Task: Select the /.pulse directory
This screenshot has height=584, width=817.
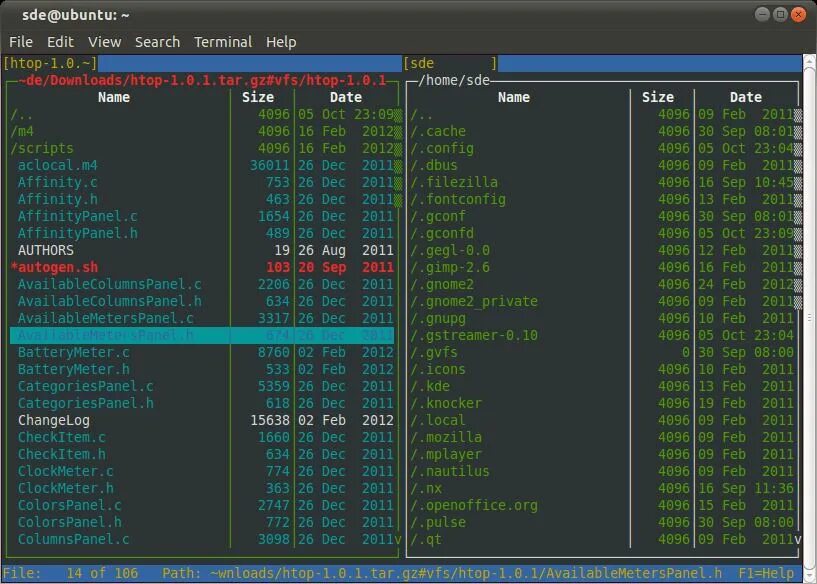Action: [x=602, y=523]
